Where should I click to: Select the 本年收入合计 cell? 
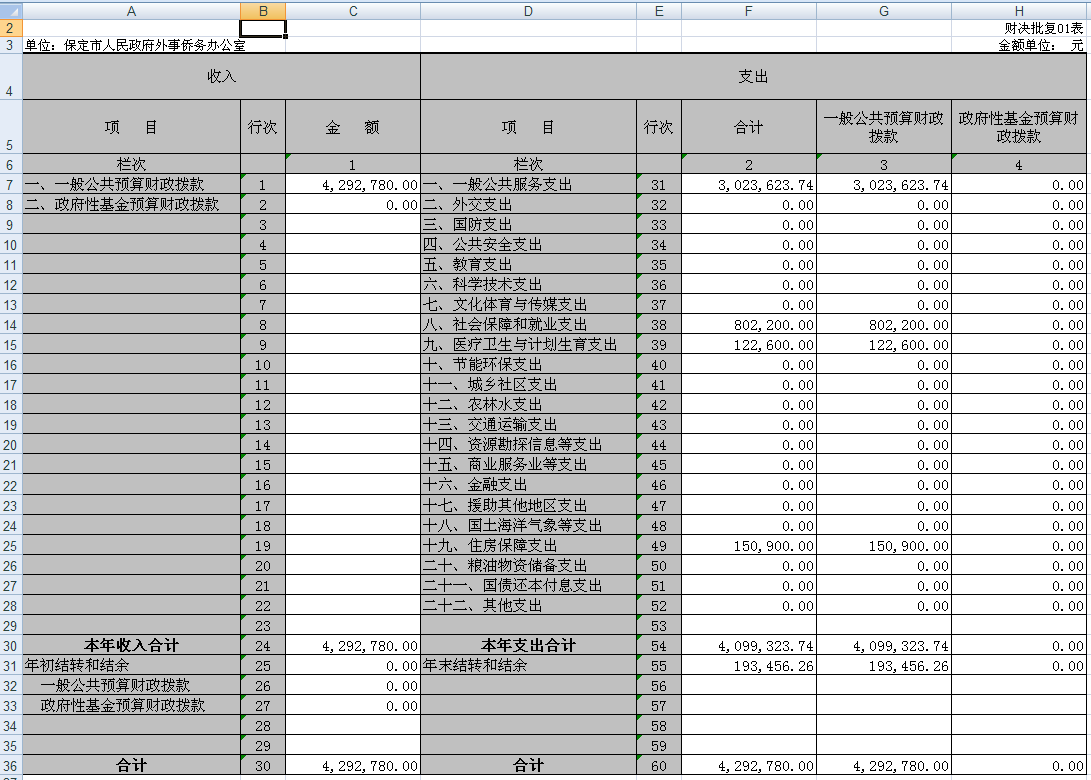tap(131, 646)
